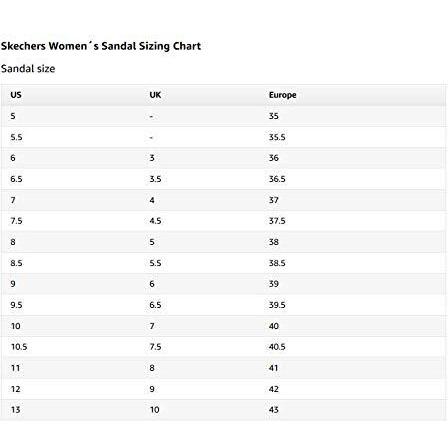Click the UK column header

point(155,95)
